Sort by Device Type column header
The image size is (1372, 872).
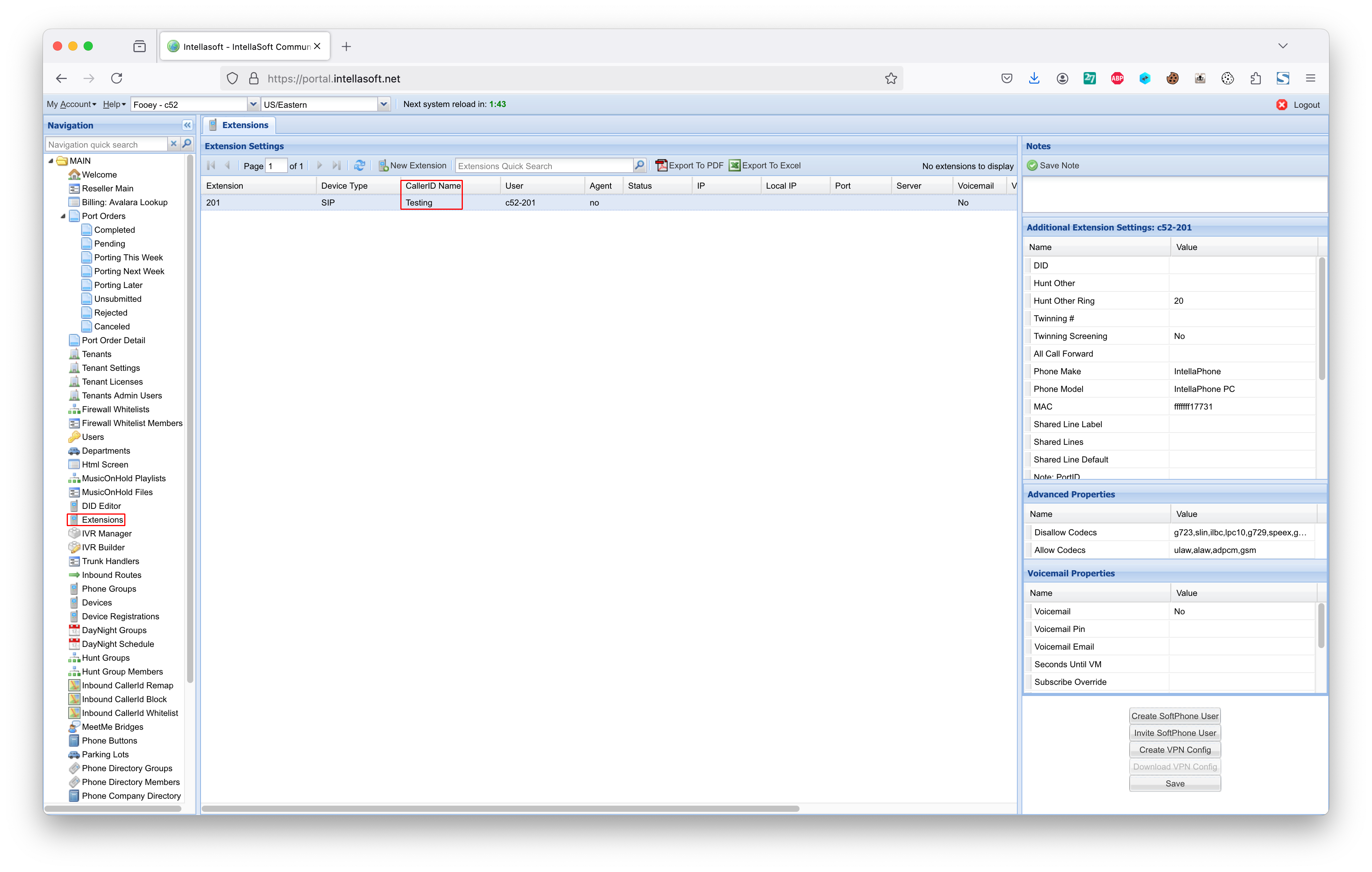(x=359, y=185)
